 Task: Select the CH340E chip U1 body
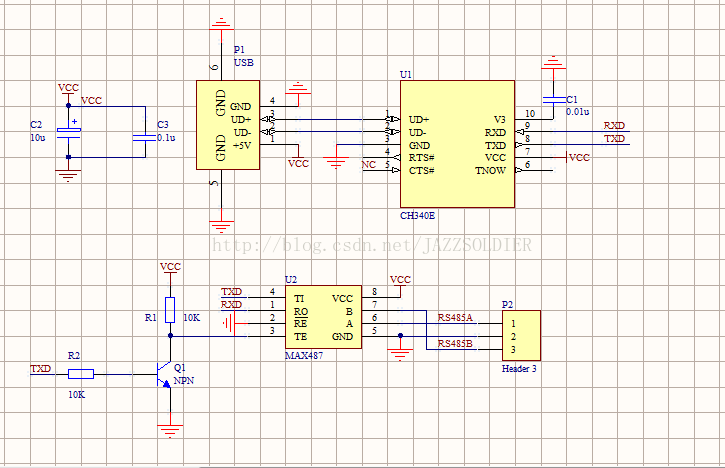tap(457, 144)
